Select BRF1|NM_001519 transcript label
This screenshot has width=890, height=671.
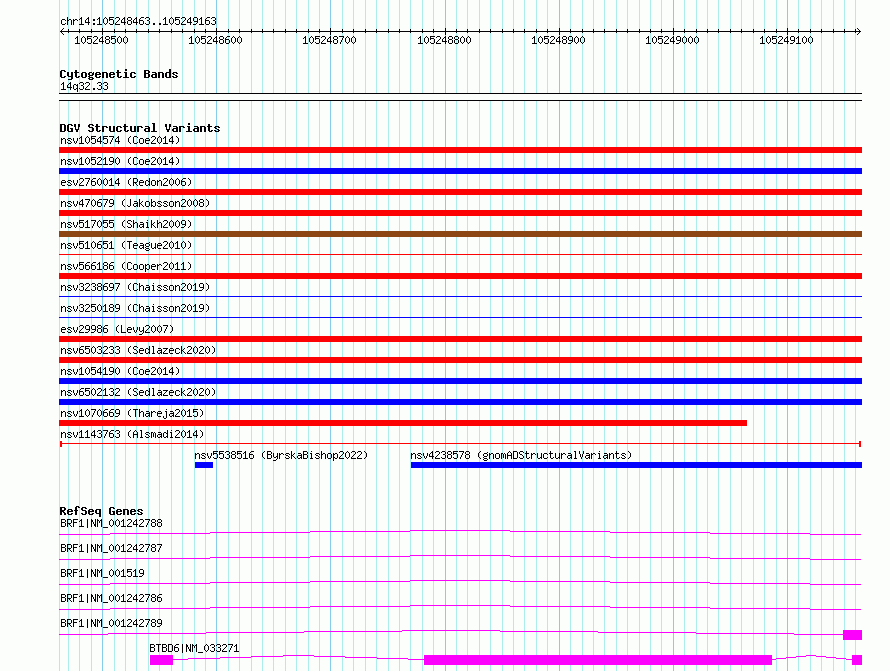(102, 573)
